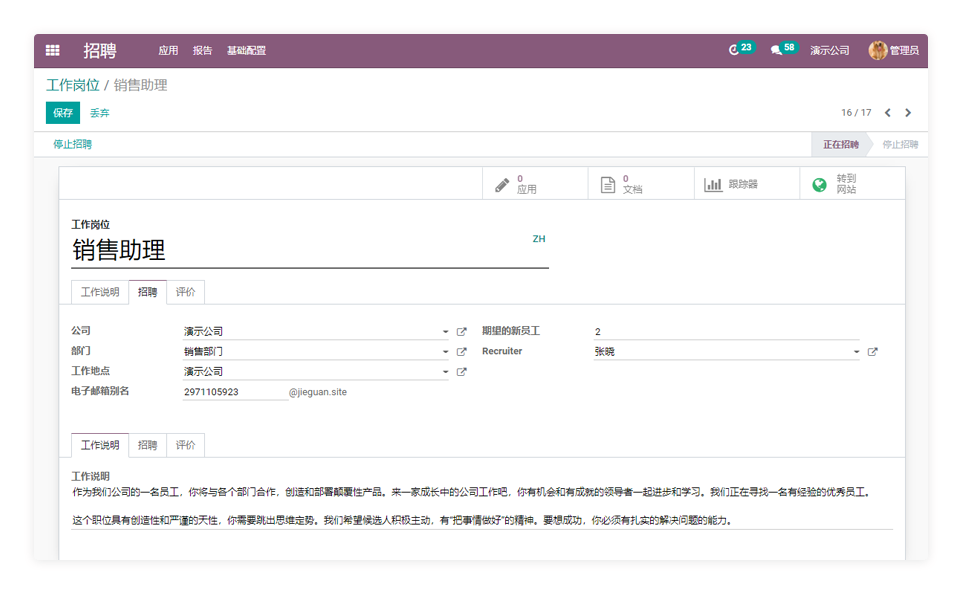Switch to the upper 评价 tab
This screenshot has width=962, height=594.
click(x=185, y=292)
